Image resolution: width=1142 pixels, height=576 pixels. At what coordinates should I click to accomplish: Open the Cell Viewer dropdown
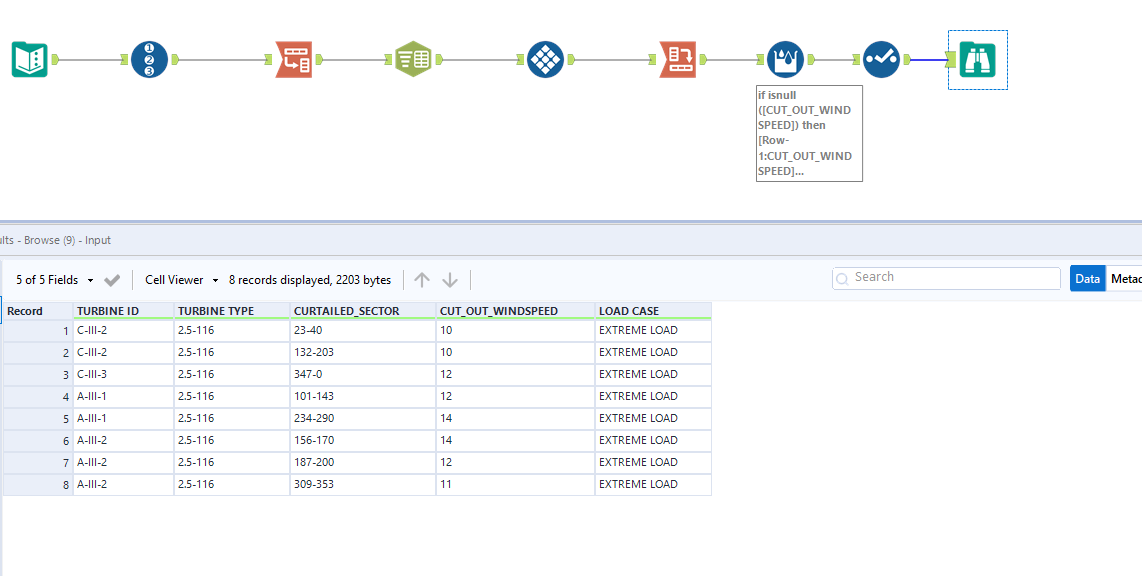(180, 279)
